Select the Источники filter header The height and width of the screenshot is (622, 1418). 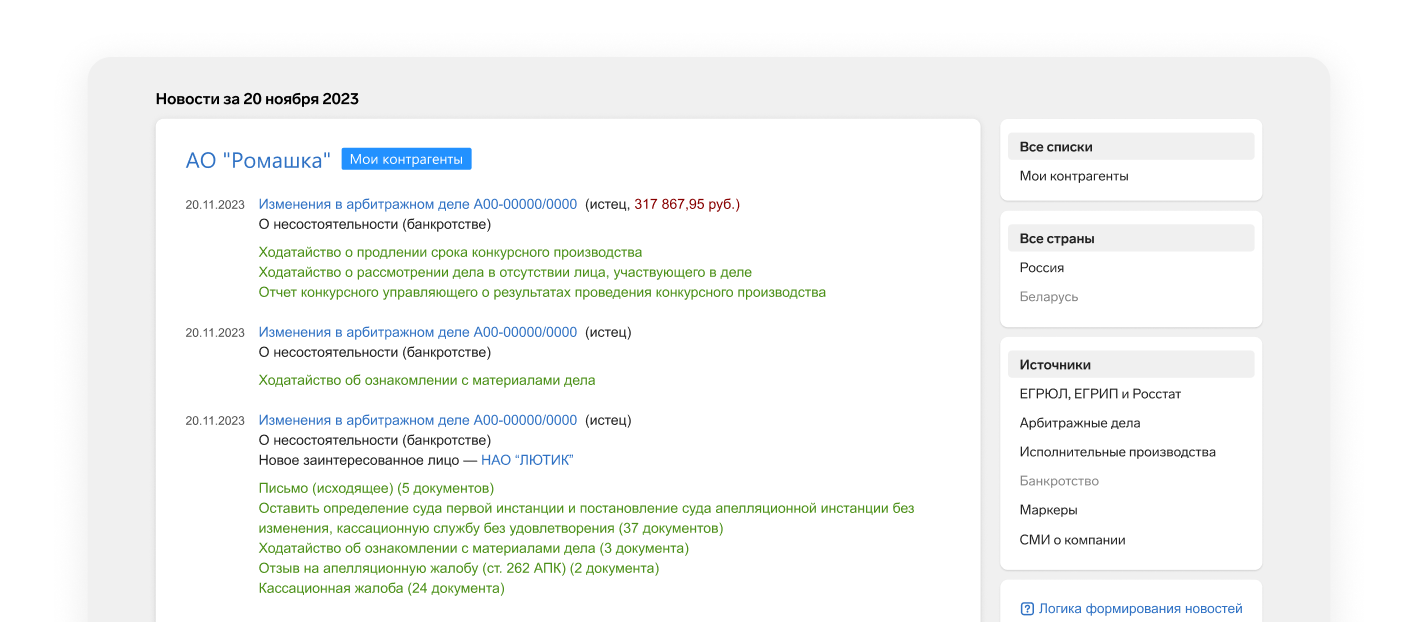click(1055, 365)
